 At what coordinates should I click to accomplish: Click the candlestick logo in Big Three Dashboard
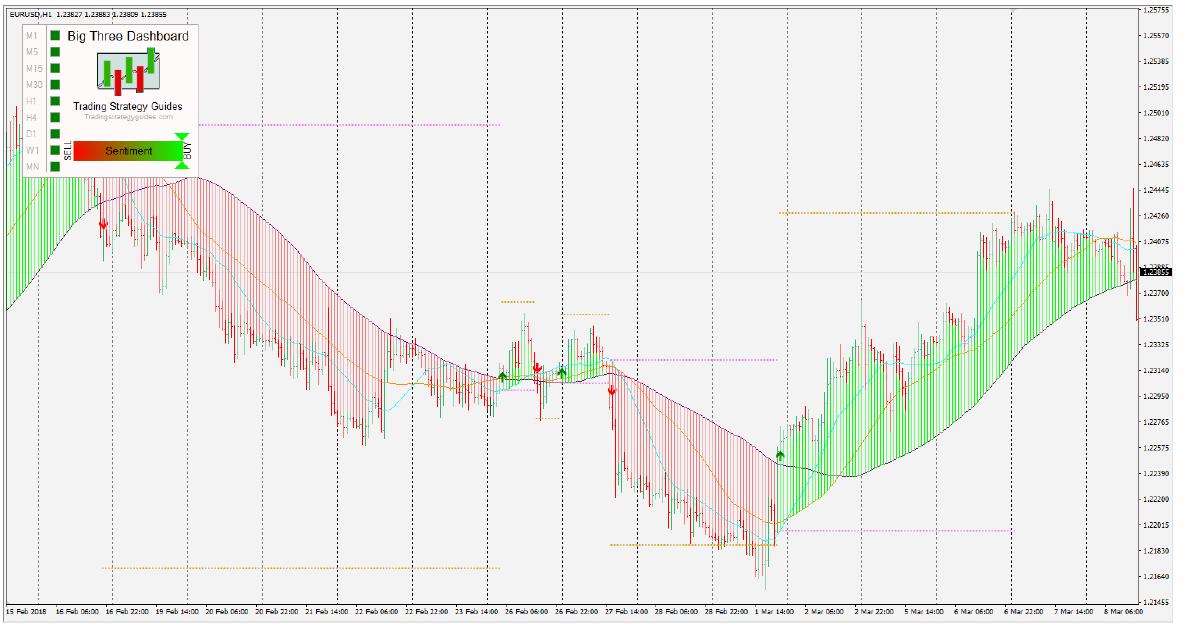click(x=129, y=71)
